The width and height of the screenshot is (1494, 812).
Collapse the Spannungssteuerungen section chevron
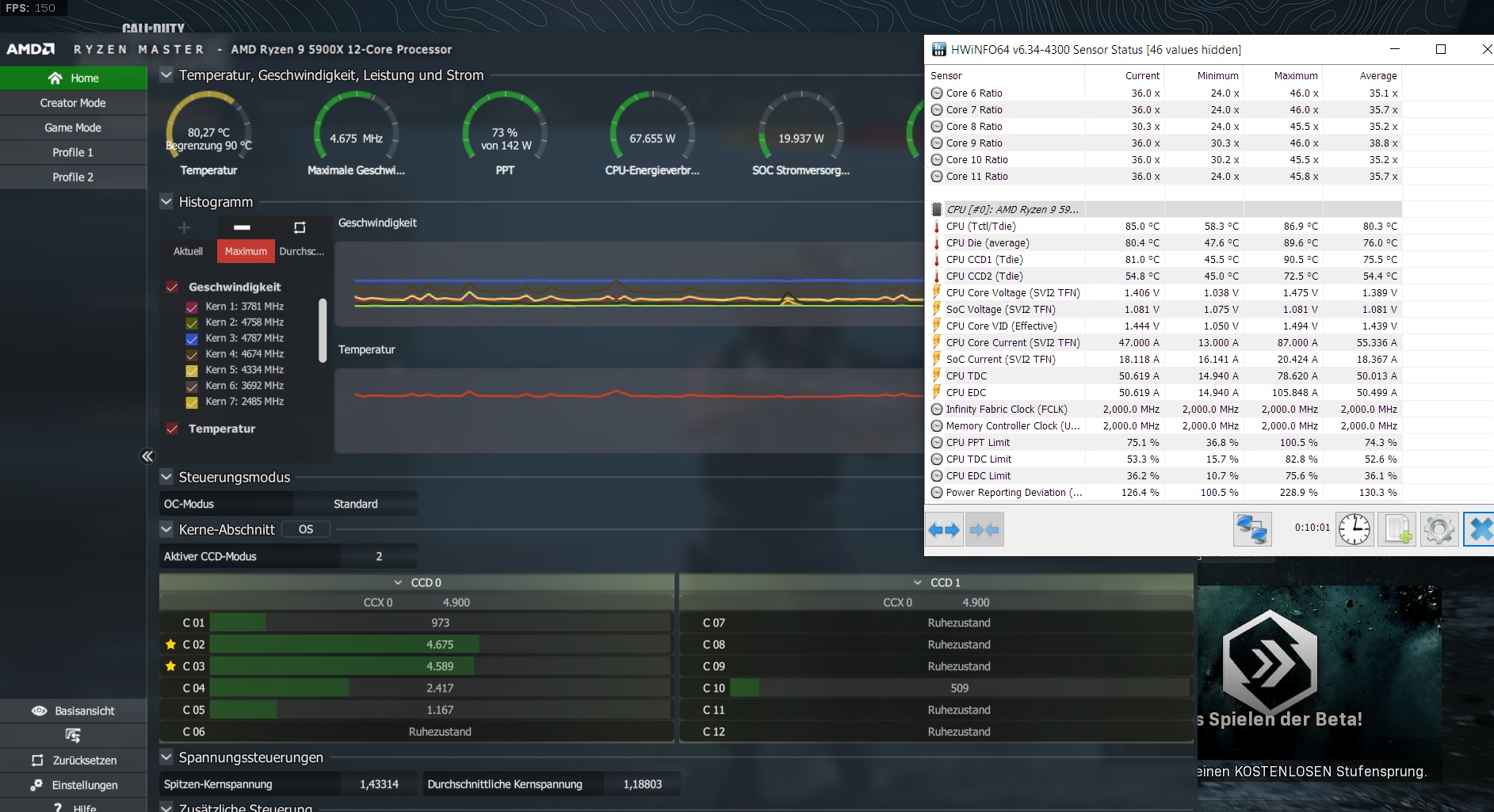(x=166, y=757)
